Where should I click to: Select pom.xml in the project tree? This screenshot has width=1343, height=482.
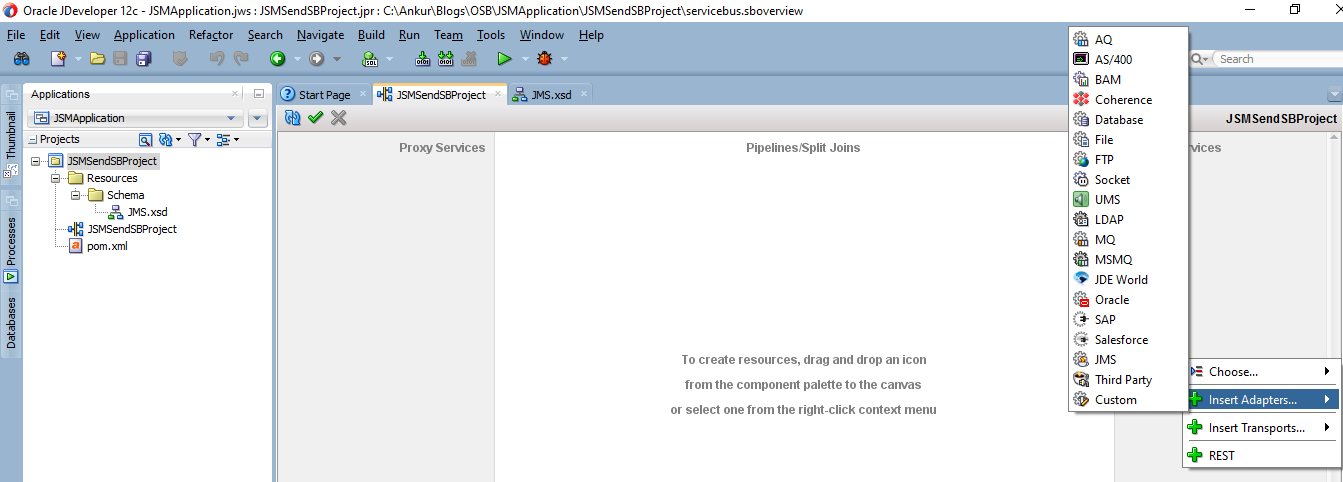coord(107,246)
